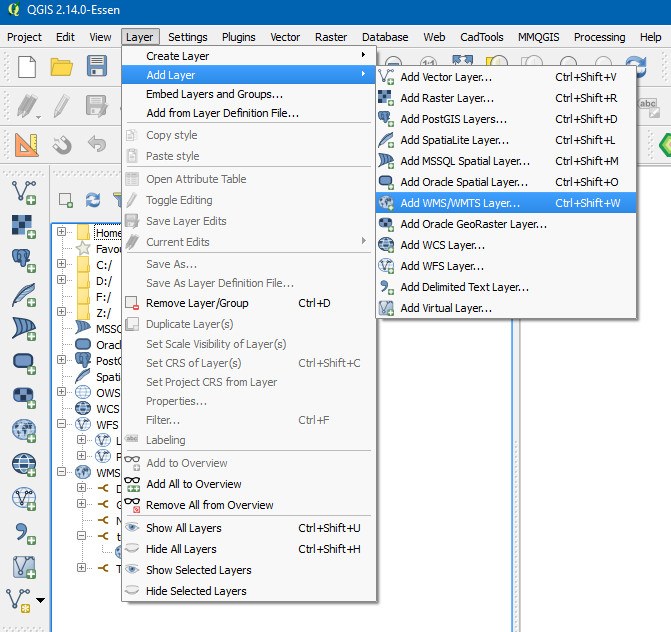
Task: Collapse the WFS browser tree node
Action: (x=62, y=424)
